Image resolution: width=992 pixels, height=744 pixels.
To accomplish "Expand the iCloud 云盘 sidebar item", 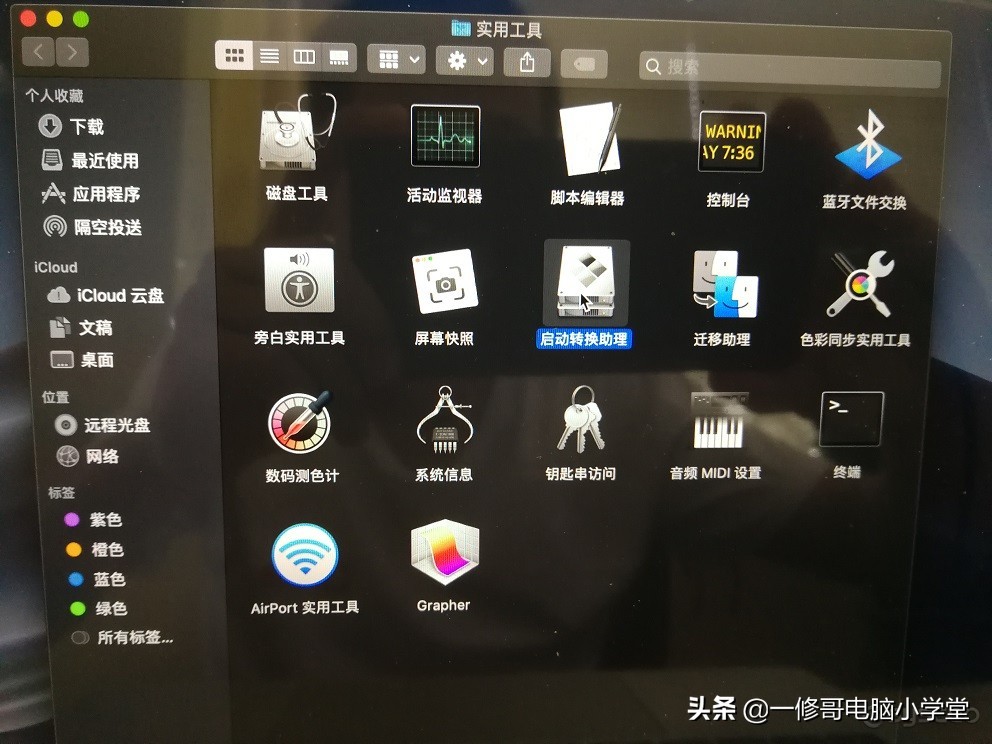I will tap(105, 295).
